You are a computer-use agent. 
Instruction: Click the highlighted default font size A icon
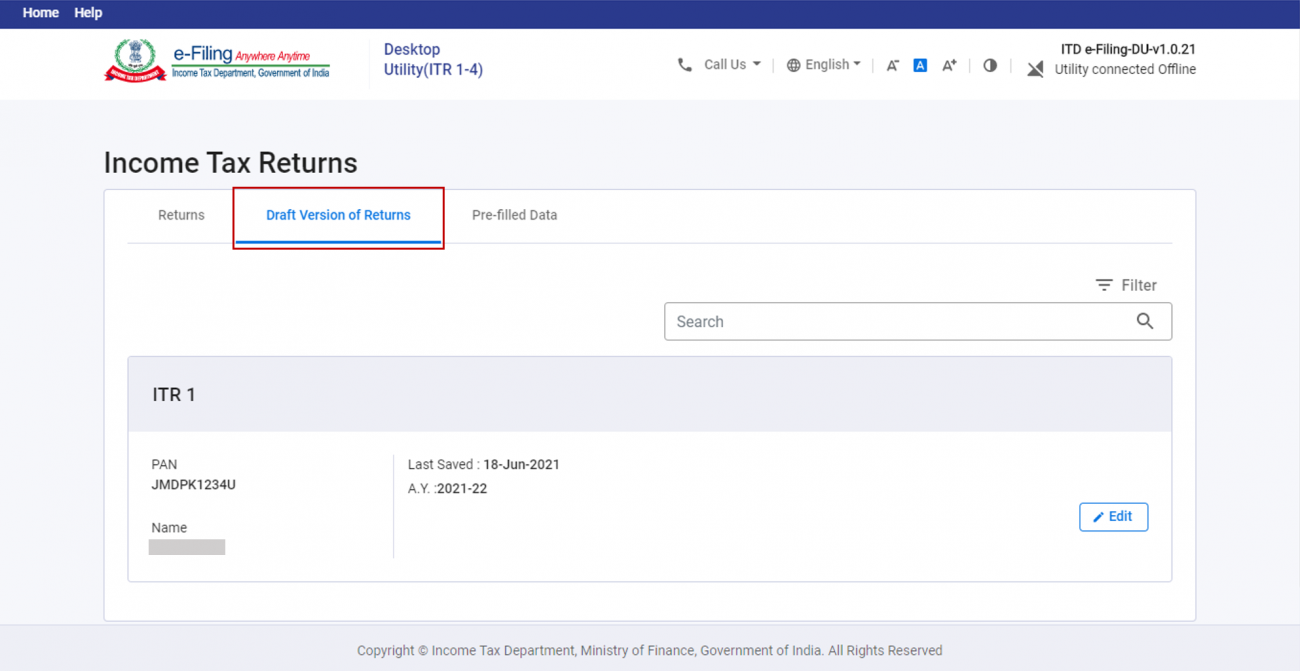pyautogui.click(x=920, y=65)
